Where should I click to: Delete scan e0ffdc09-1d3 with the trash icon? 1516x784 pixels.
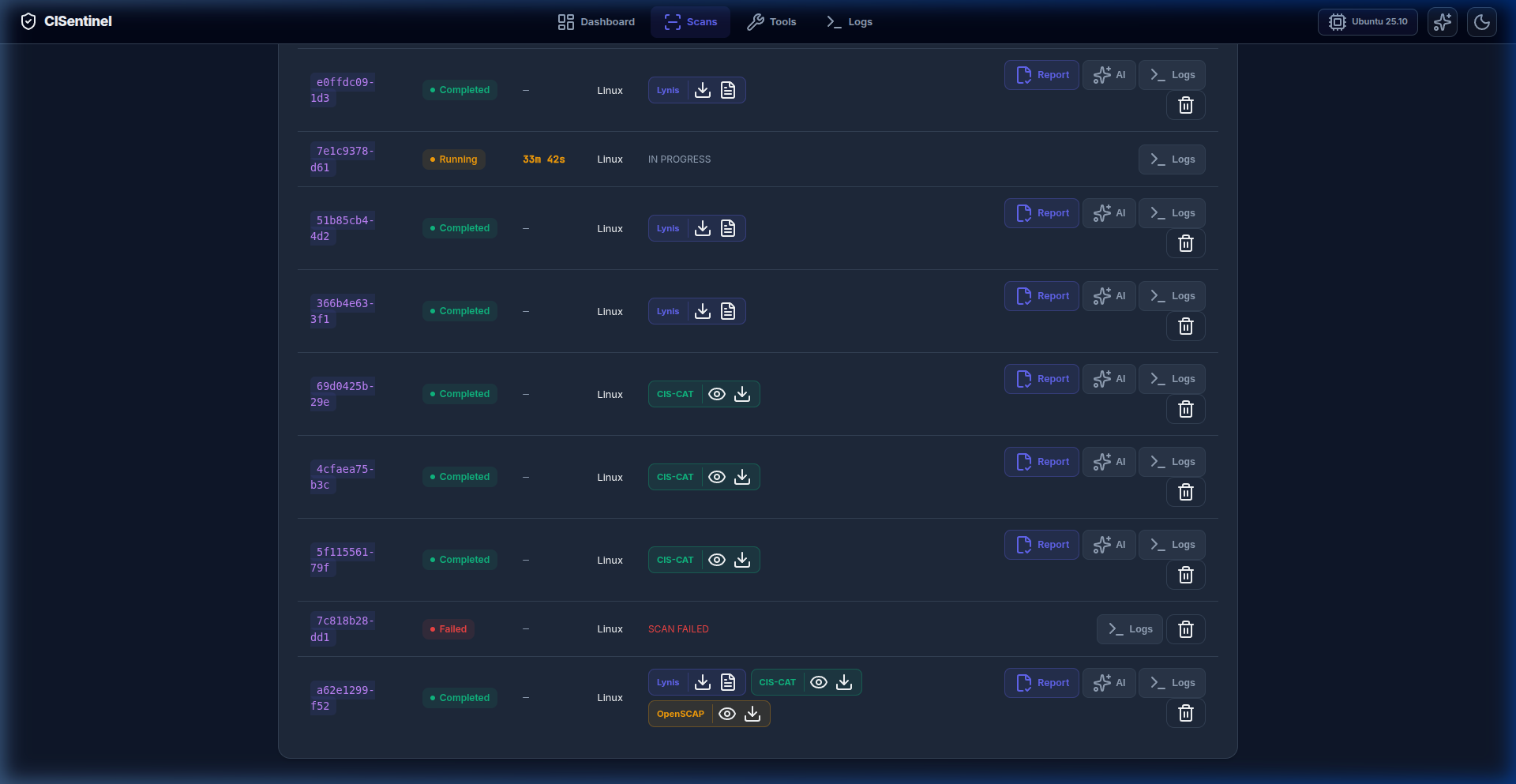click(x=1186, y=105)
